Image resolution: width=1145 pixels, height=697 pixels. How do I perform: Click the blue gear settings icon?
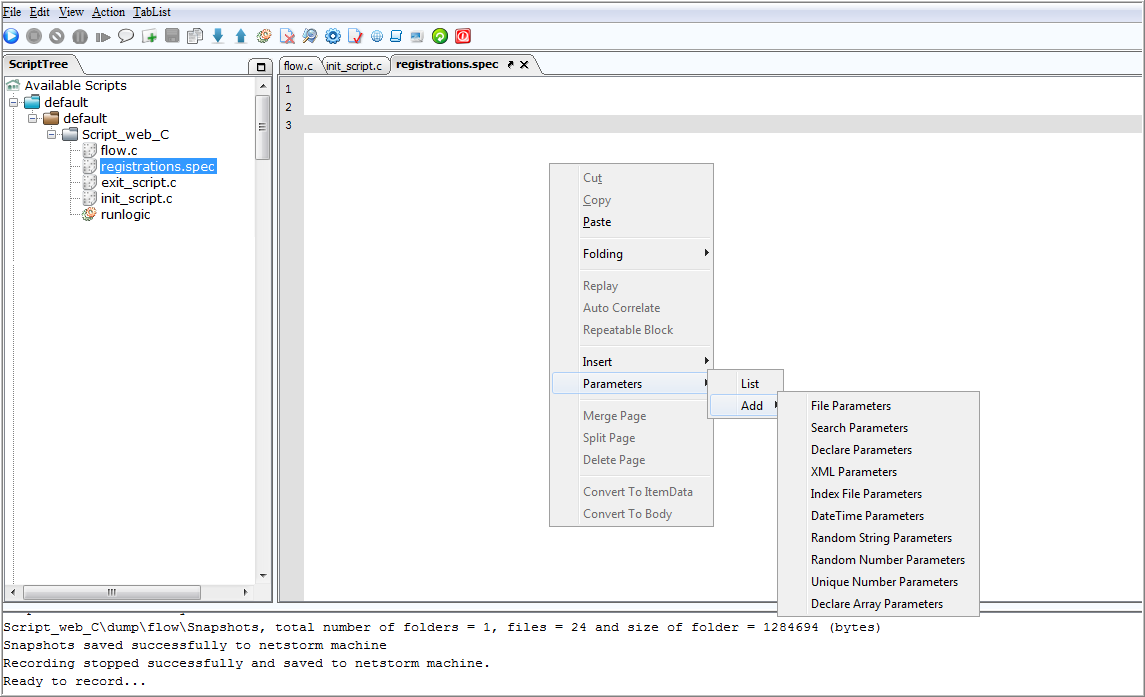[x=333, y=36]
